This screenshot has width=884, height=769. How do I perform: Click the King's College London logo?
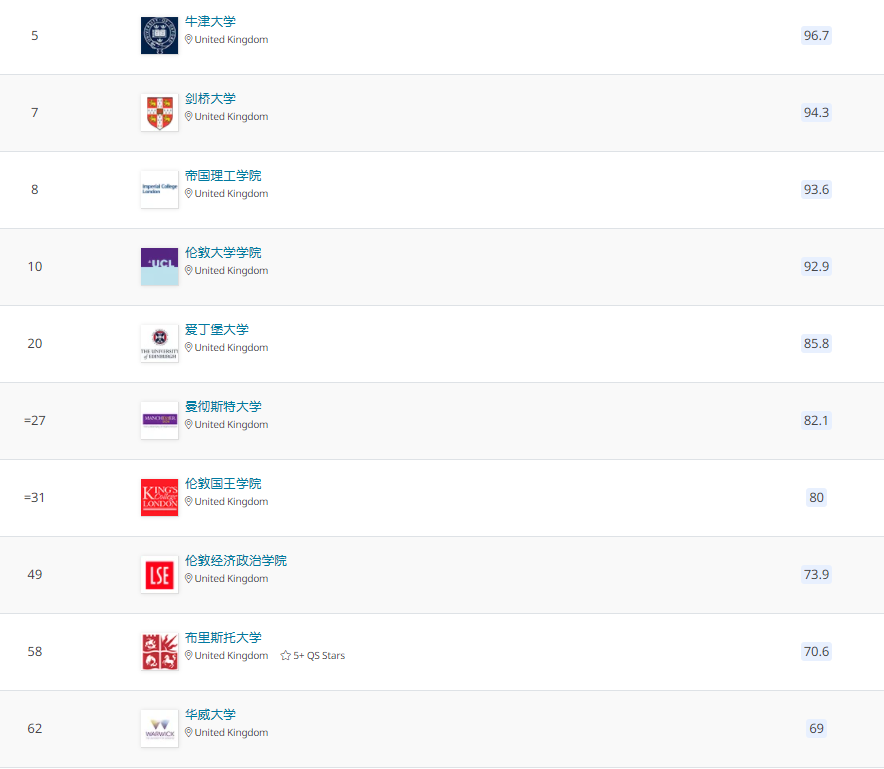tap(160, 497)
